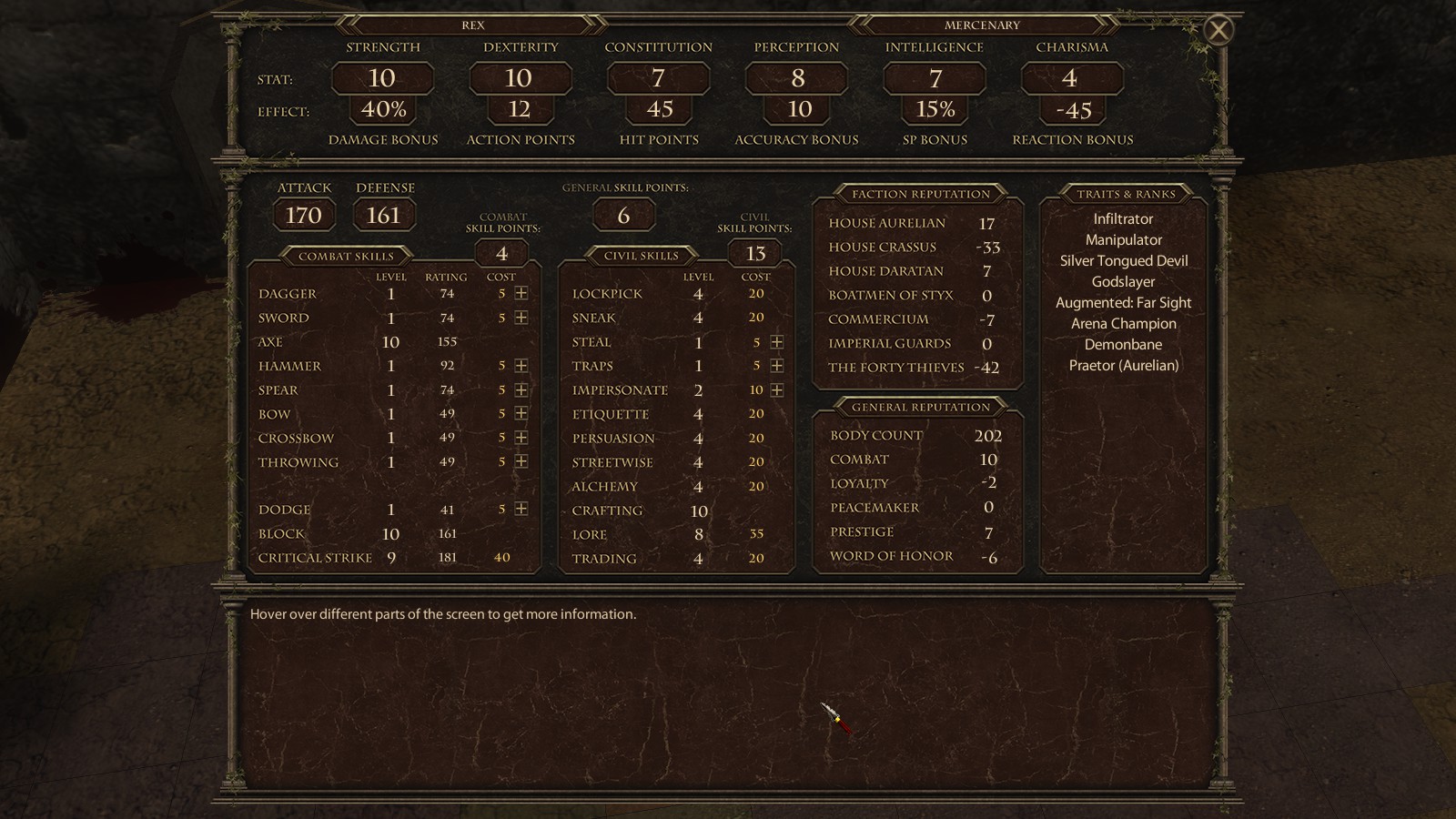The height and width of the screenshot is (819, 1456).
Task: Close the character sheet window
Action: (x=1218, y=30)
